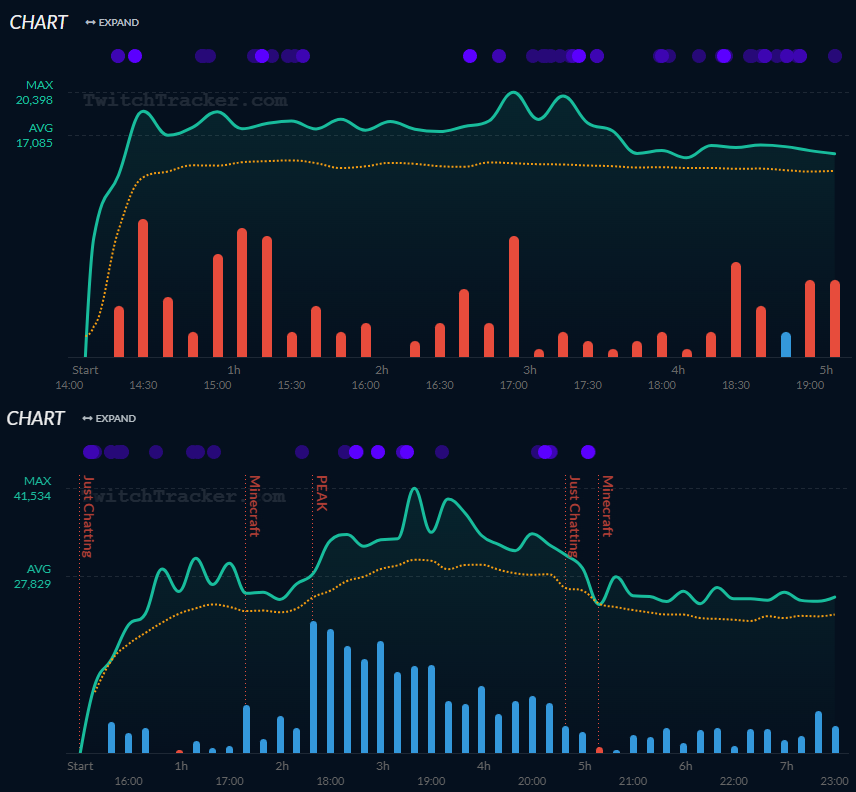Click the expand arrows icon beside bottom CHART title
Image resolution: width=856 pixels, height=792 pixels.
click(87, 419)
